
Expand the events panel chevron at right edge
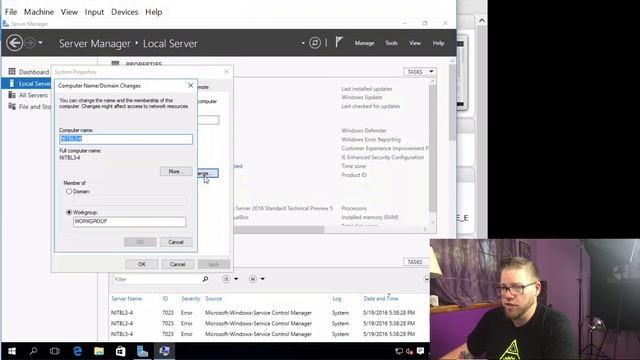pyautogui.click(x=426, y=279)
